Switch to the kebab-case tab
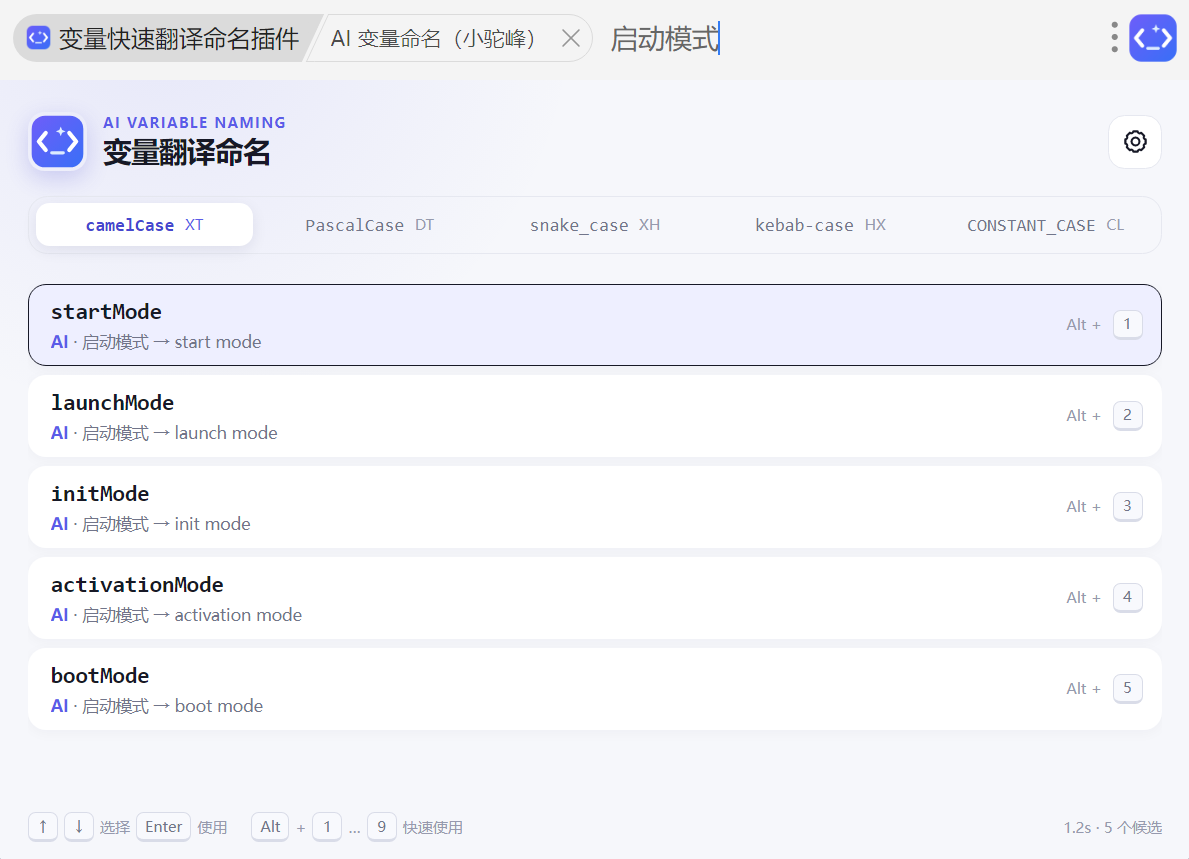Screen dimensions: 1189x859 pos(820,225)
